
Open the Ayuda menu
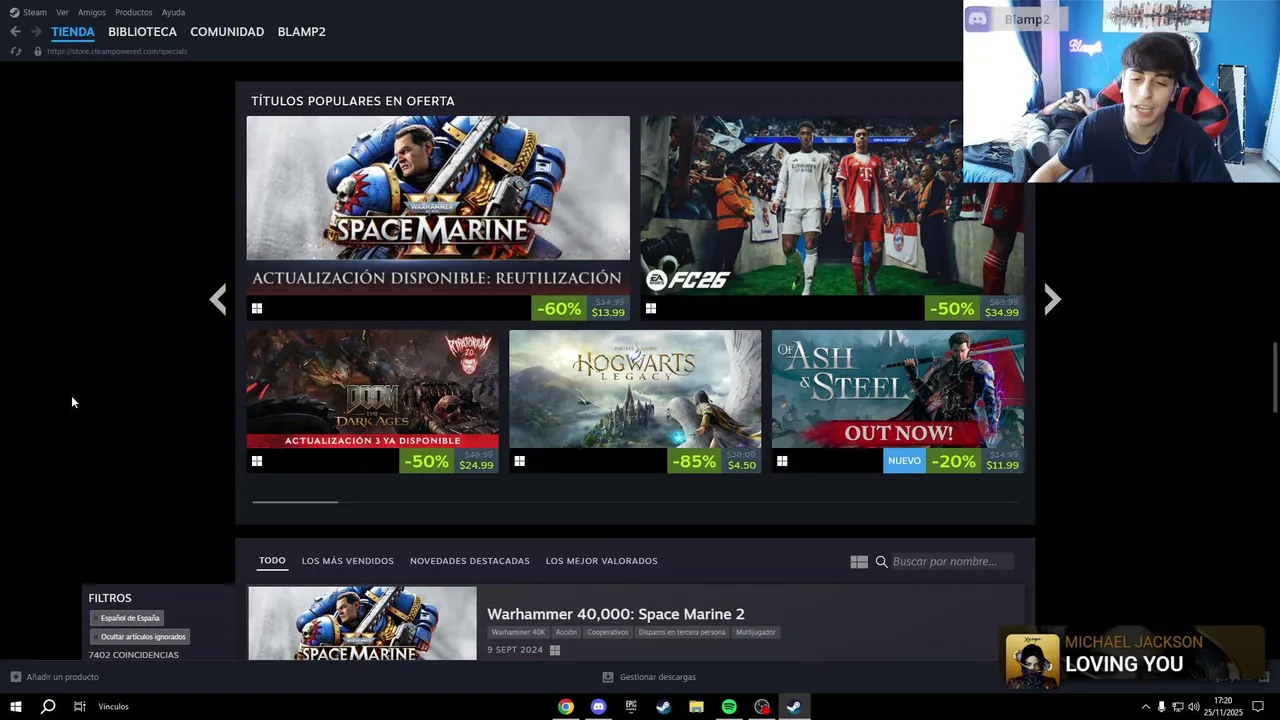tap(174, 12)
